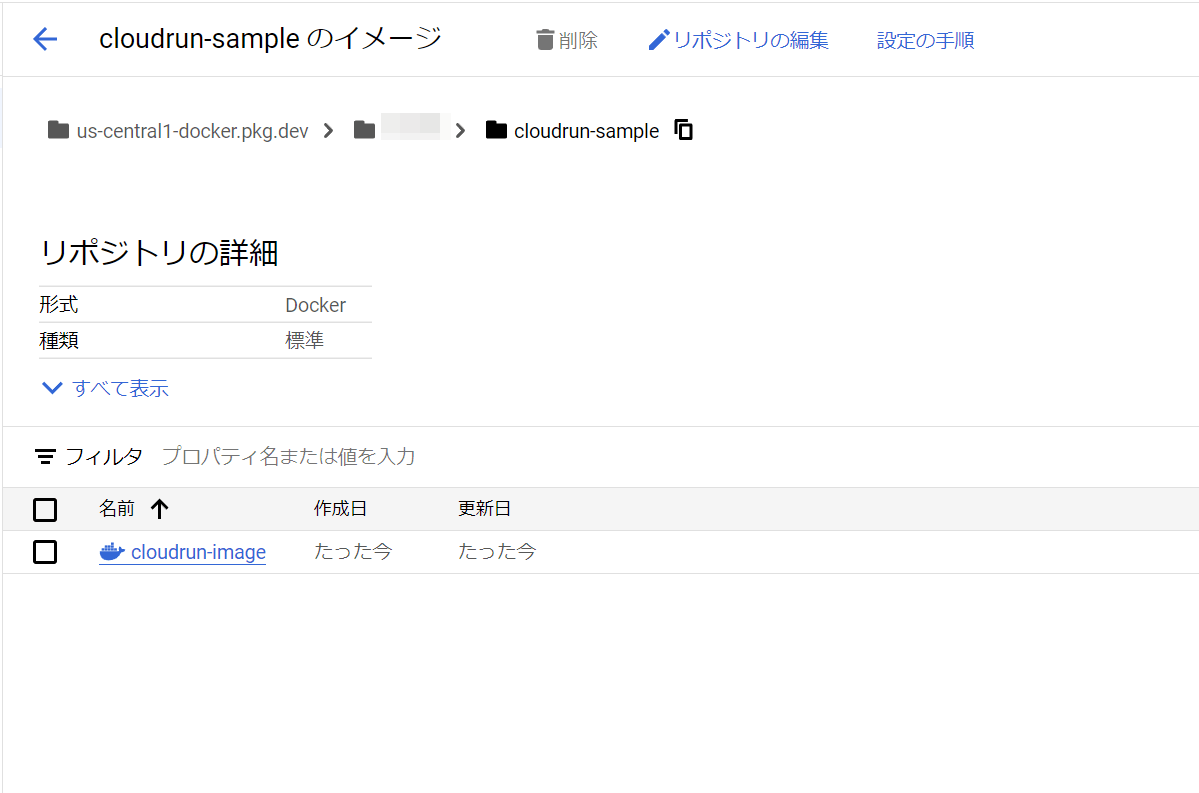
Task: Click the pencil icon next to リポジトリの編集
Action: pyautogui.click(x=658, y=39)
